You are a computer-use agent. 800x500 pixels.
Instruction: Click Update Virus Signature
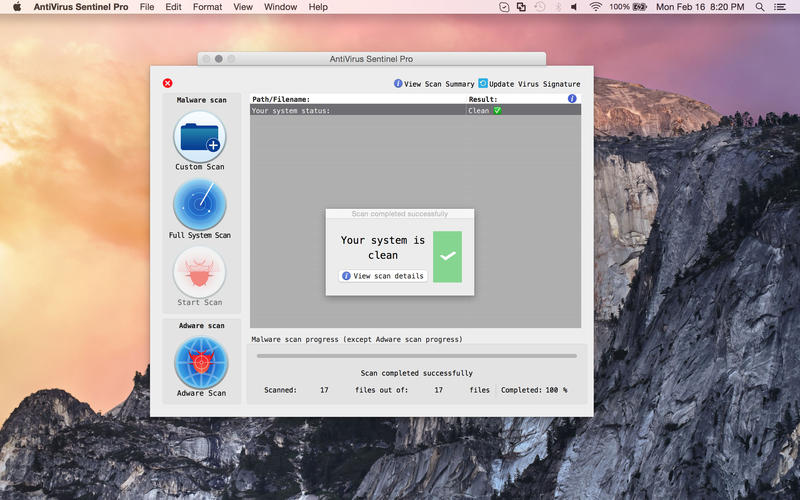tap(529, 84)
